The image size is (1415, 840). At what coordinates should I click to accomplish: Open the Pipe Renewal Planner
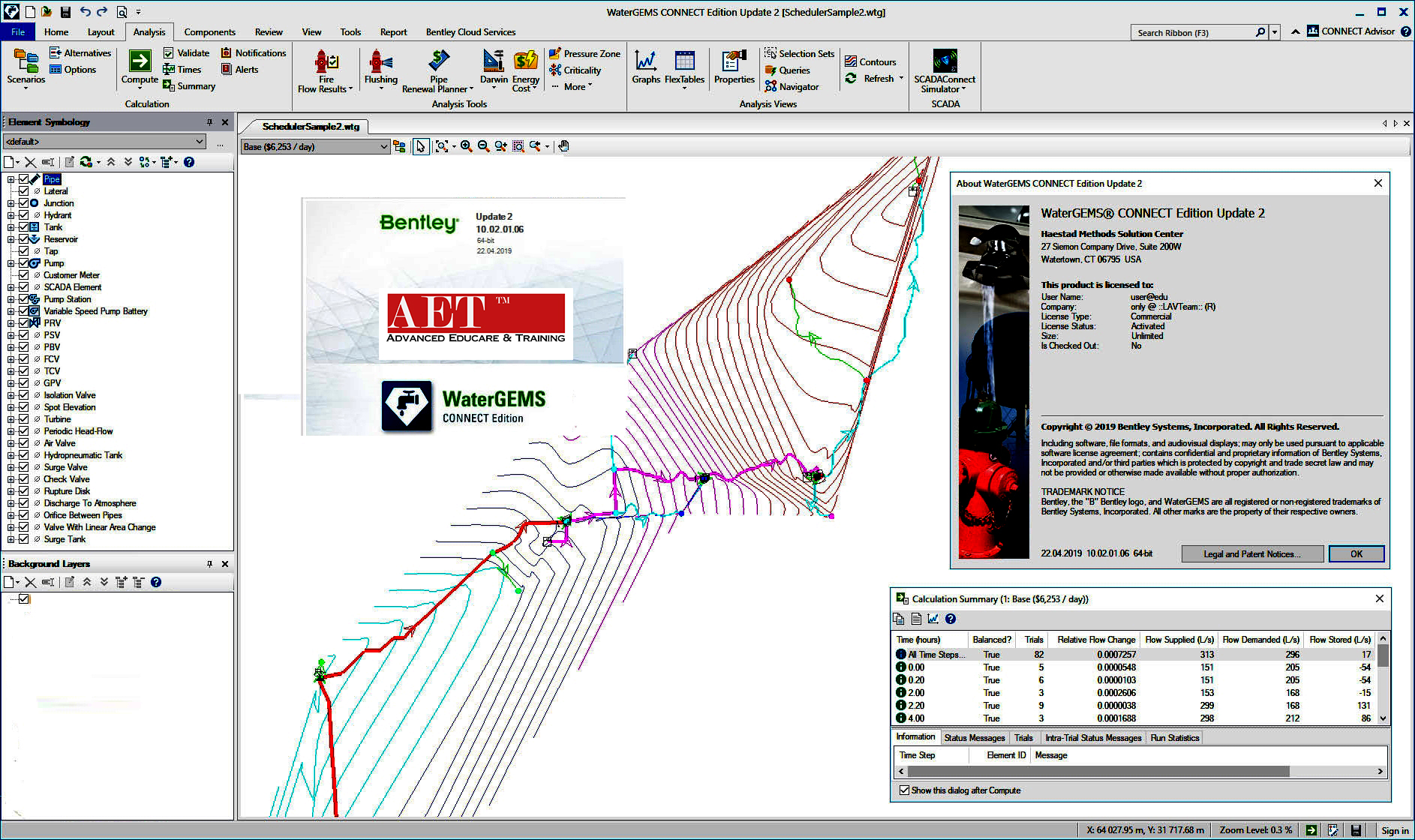438,61
